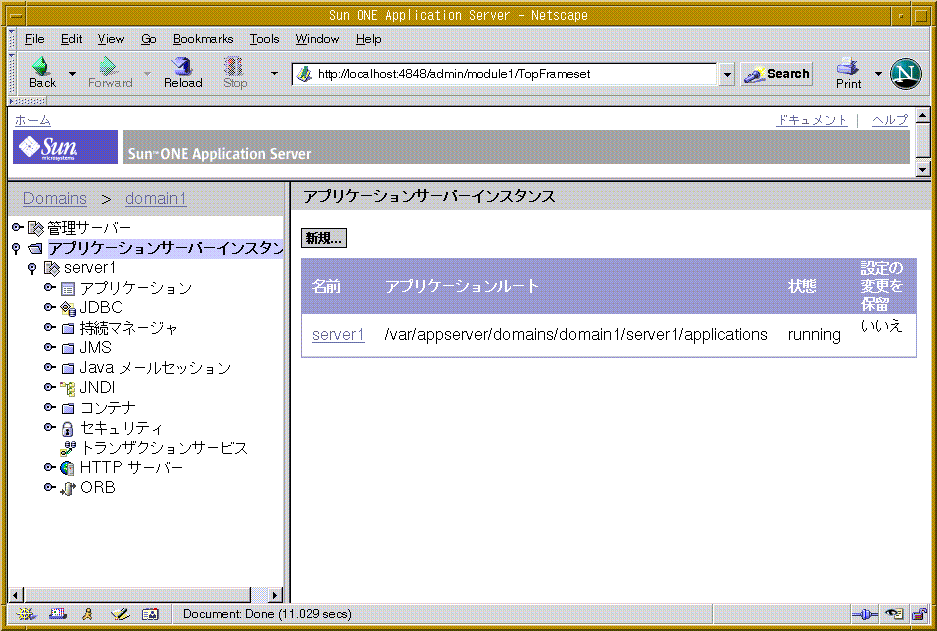Open the Print options dropdown arrow
The image size is (937, 631).
[878, 73]
